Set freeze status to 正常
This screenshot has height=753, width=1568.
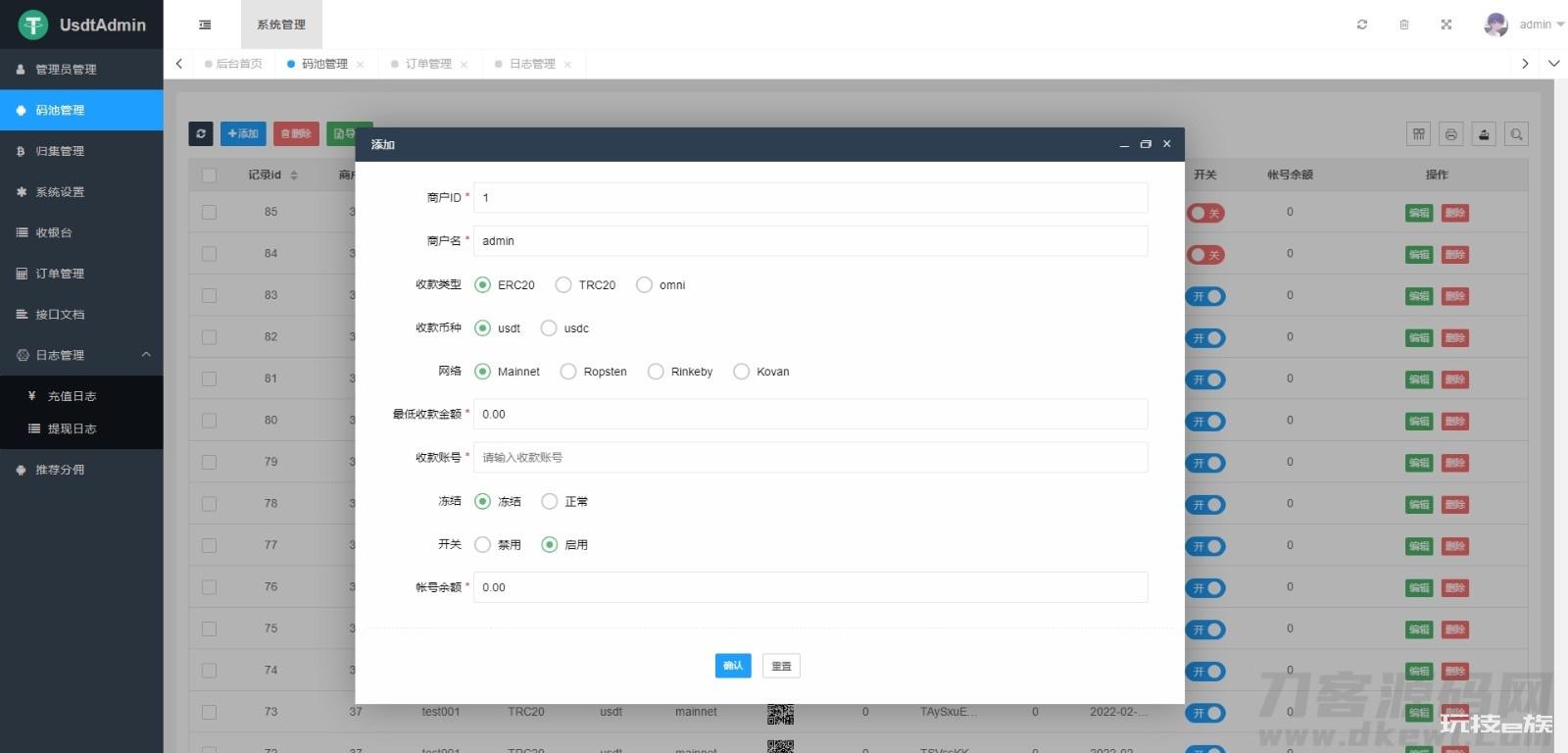click(565, 501)
